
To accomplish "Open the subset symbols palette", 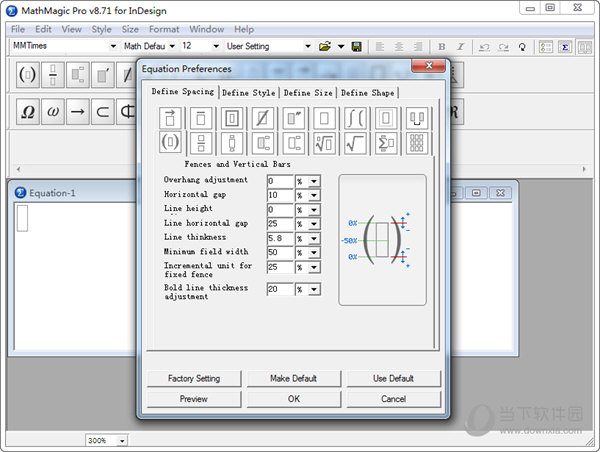I will (x=103, y=112).
